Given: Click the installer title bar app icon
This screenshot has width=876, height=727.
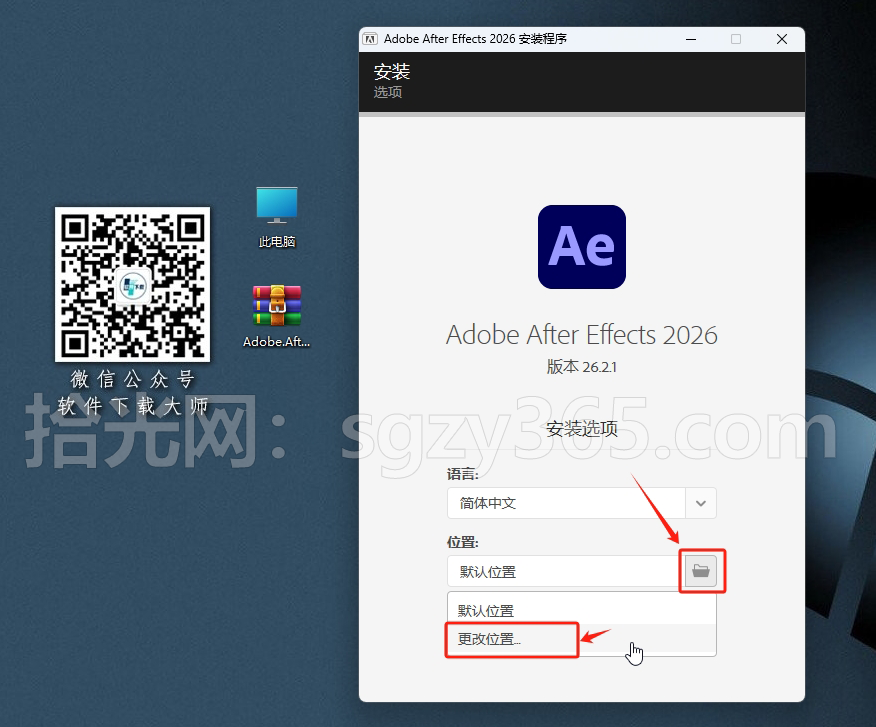Looking at the screenshot, I should click(x=370, y=39).
